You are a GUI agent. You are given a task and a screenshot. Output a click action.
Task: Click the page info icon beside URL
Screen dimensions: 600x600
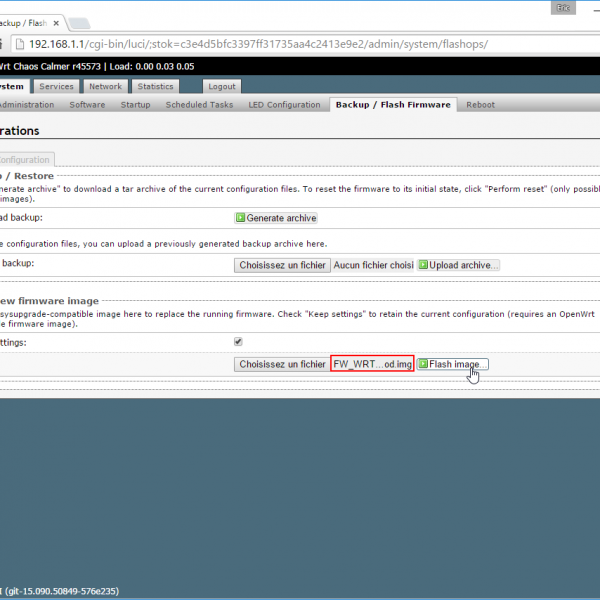[x=16, y=44]
